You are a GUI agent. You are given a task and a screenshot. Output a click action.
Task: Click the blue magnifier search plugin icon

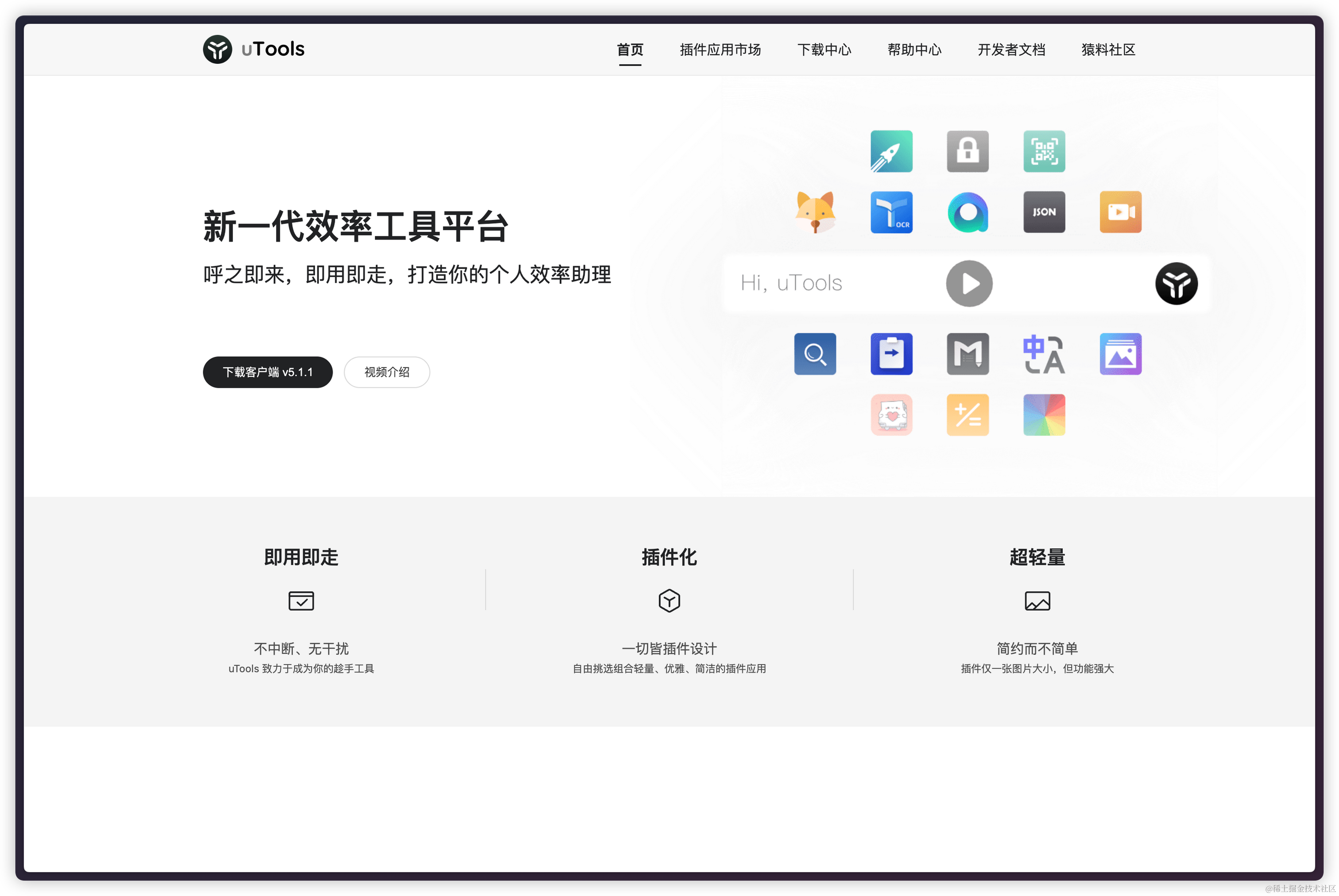815,354
